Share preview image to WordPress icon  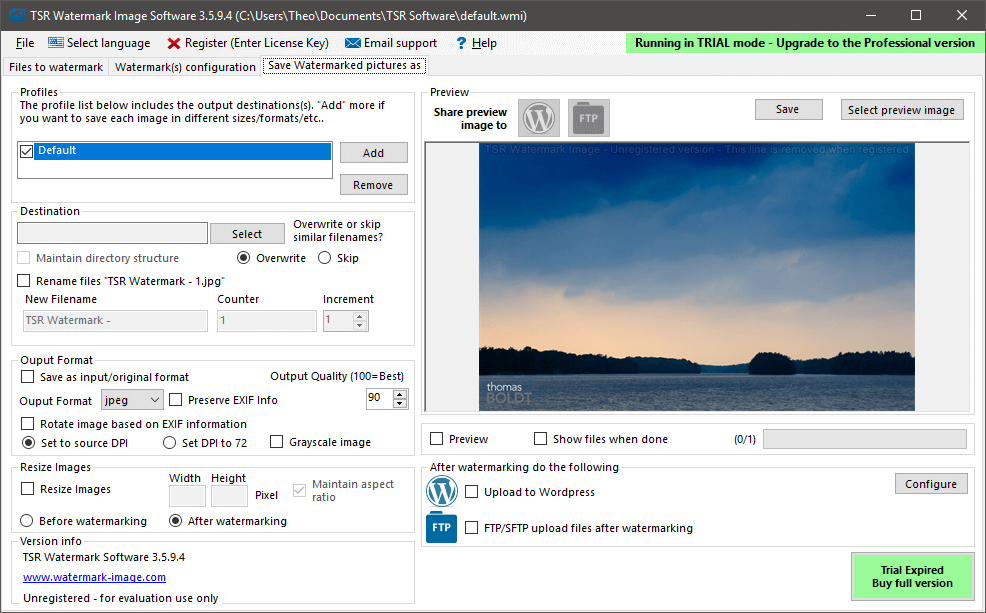coord(539,118)
